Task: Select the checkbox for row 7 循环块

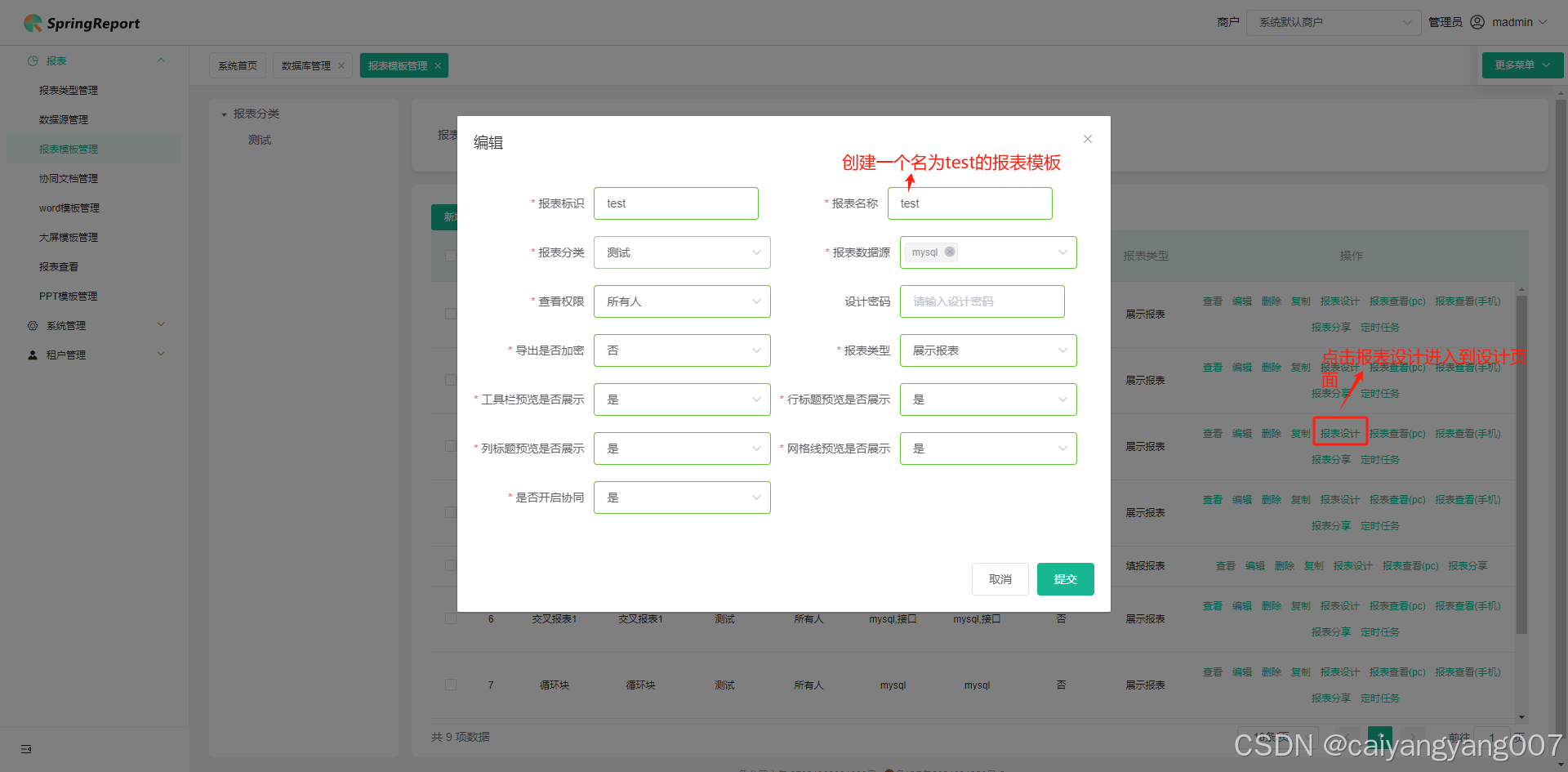Action: tap(450, 685)
